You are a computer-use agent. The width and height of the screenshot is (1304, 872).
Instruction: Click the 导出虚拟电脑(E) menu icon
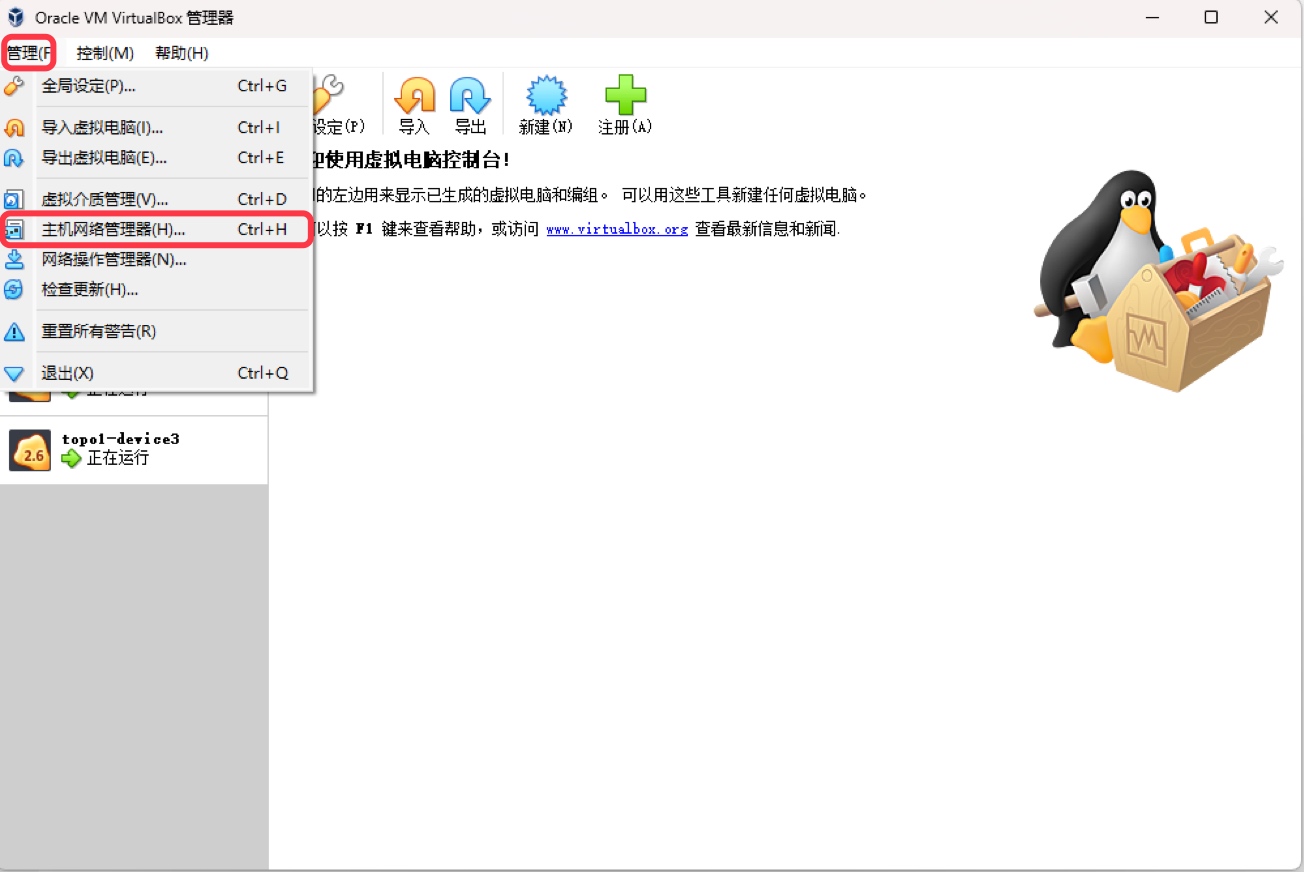pos(14,157)
